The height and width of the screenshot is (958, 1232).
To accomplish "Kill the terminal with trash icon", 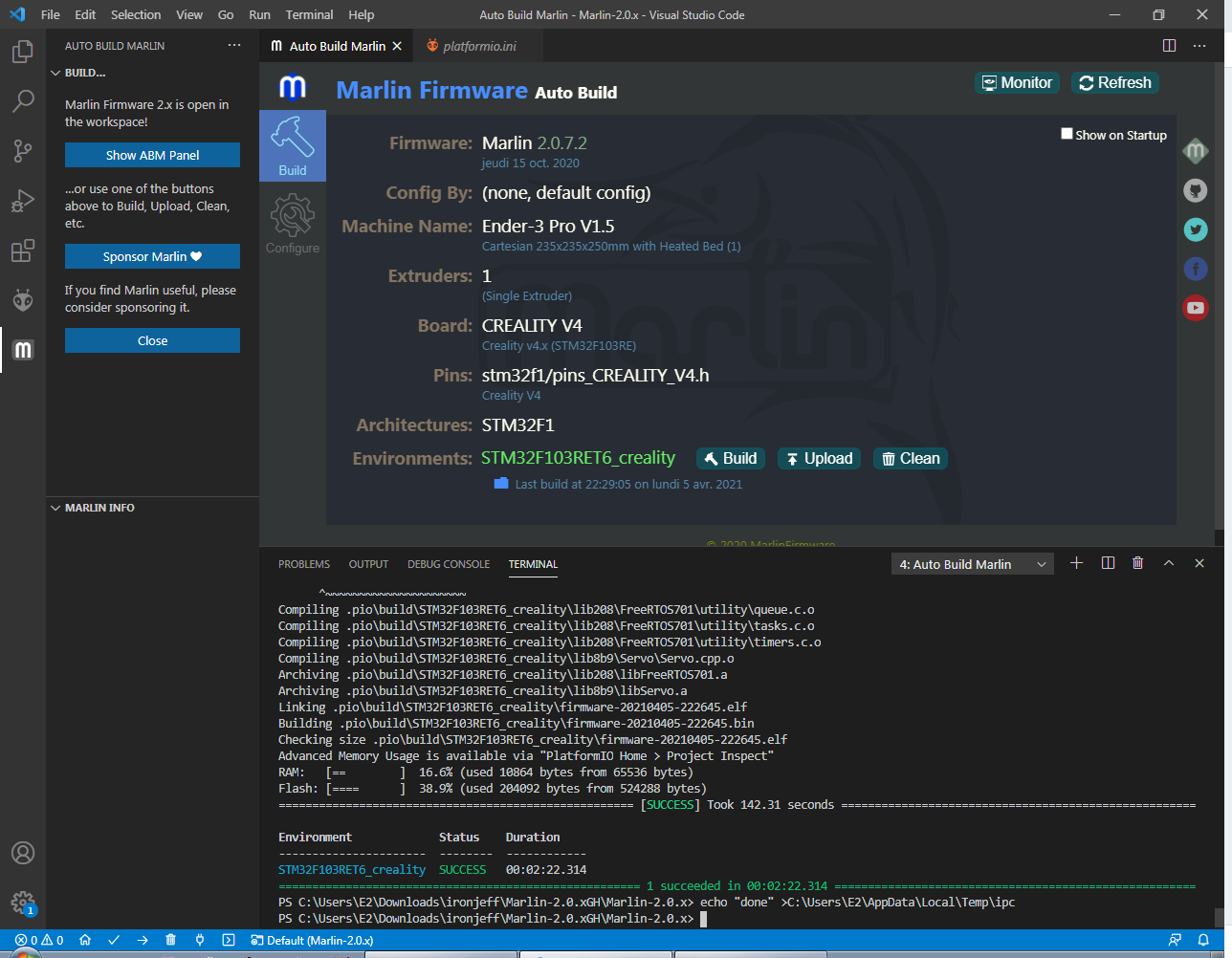I will tap(1137, 563).
